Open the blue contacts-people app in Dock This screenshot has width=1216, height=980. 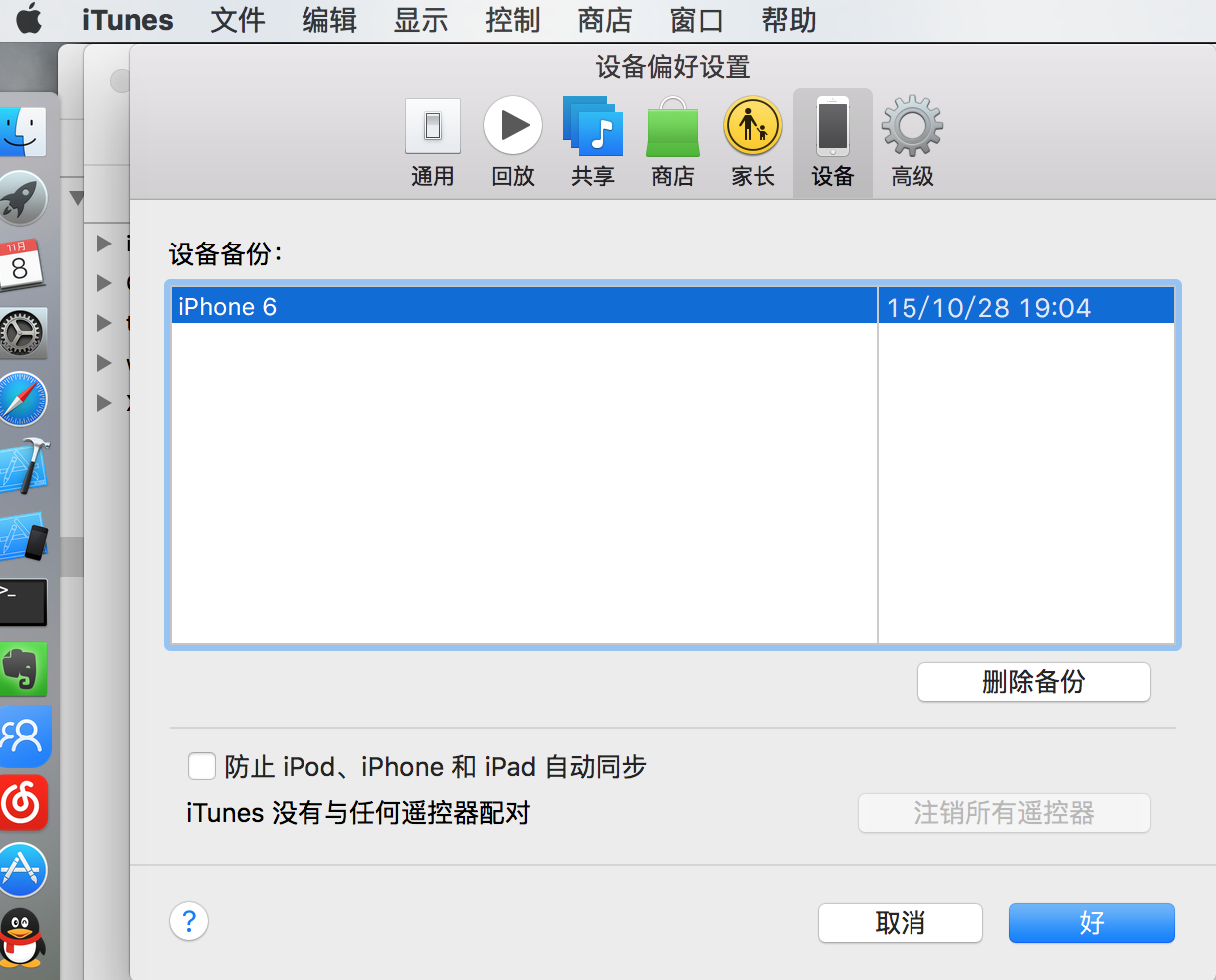[x=25, y=736]
